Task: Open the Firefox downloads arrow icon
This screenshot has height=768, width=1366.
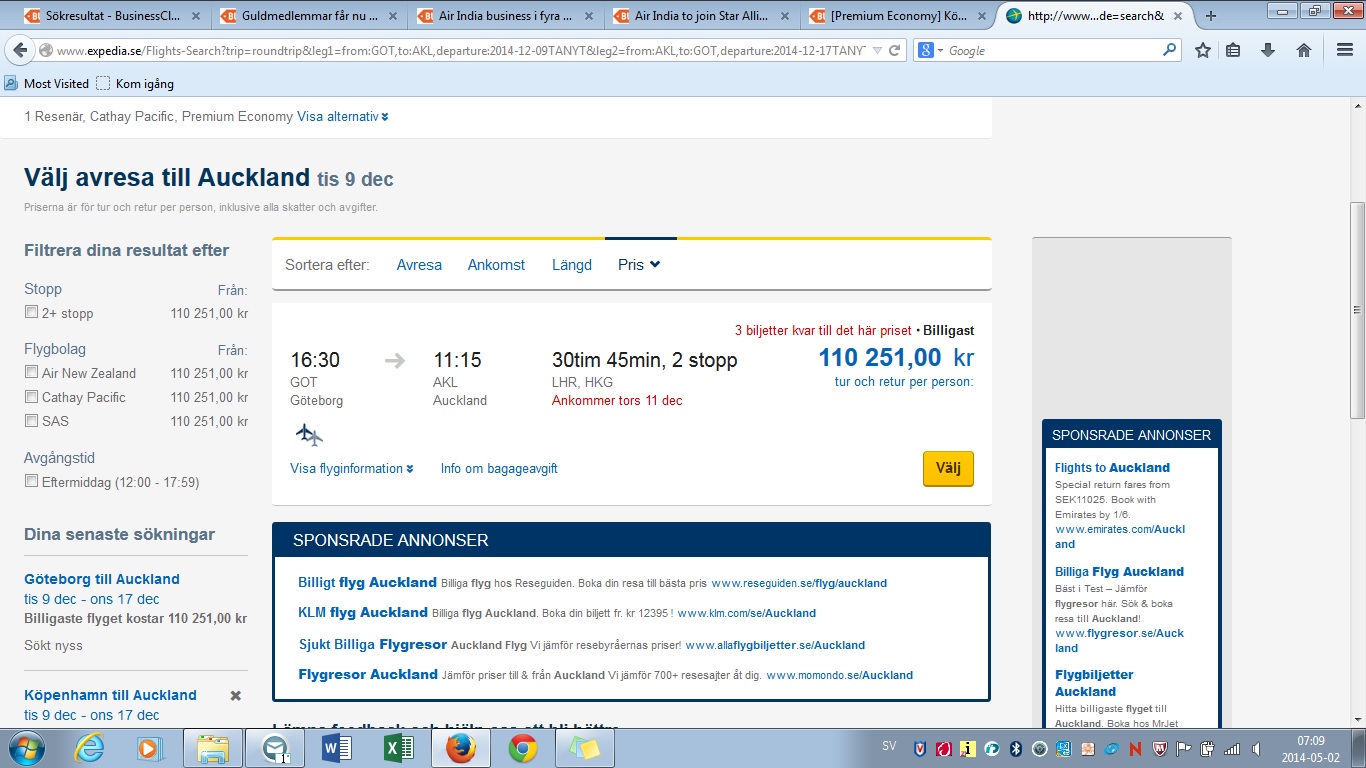Action: [x=1268, y=50]
